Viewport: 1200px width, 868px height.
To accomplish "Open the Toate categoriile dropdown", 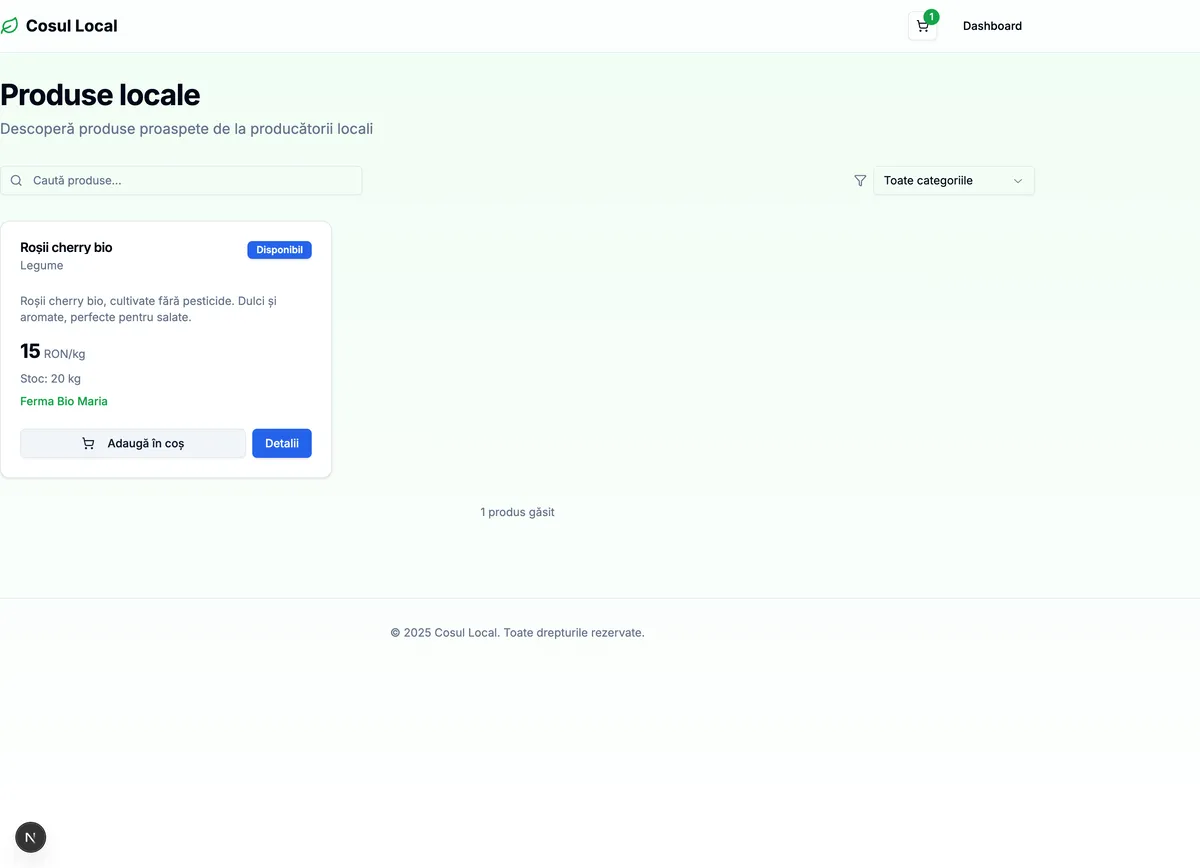I will 954,181.
